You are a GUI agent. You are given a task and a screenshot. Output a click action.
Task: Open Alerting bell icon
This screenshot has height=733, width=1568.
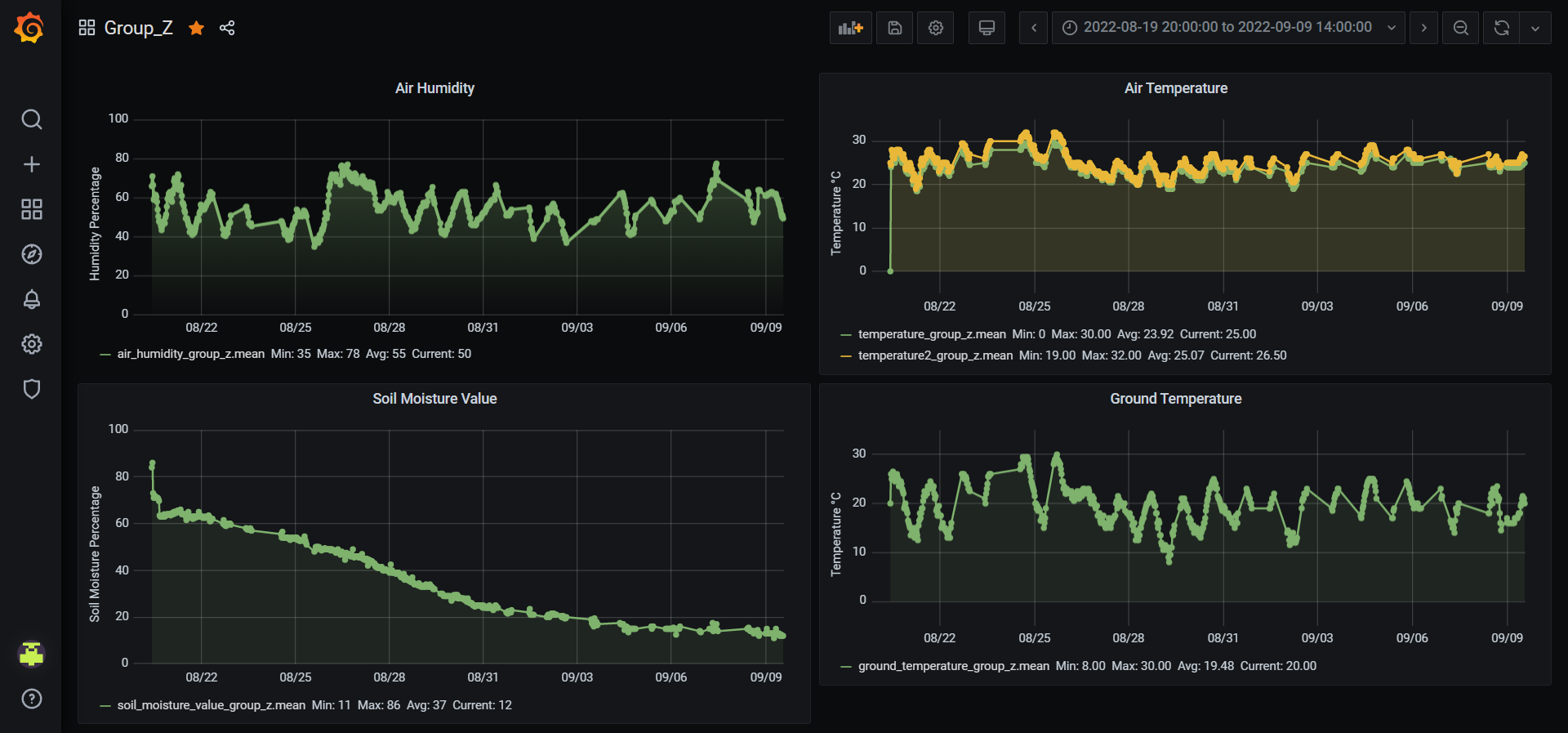click(31, 299)
